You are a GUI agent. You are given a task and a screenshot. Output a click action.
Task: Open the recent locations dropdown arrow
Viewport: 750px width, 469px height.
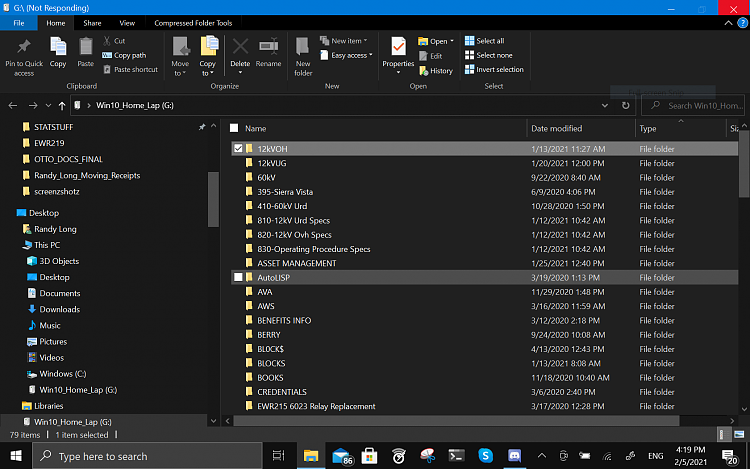click(48, 106)
